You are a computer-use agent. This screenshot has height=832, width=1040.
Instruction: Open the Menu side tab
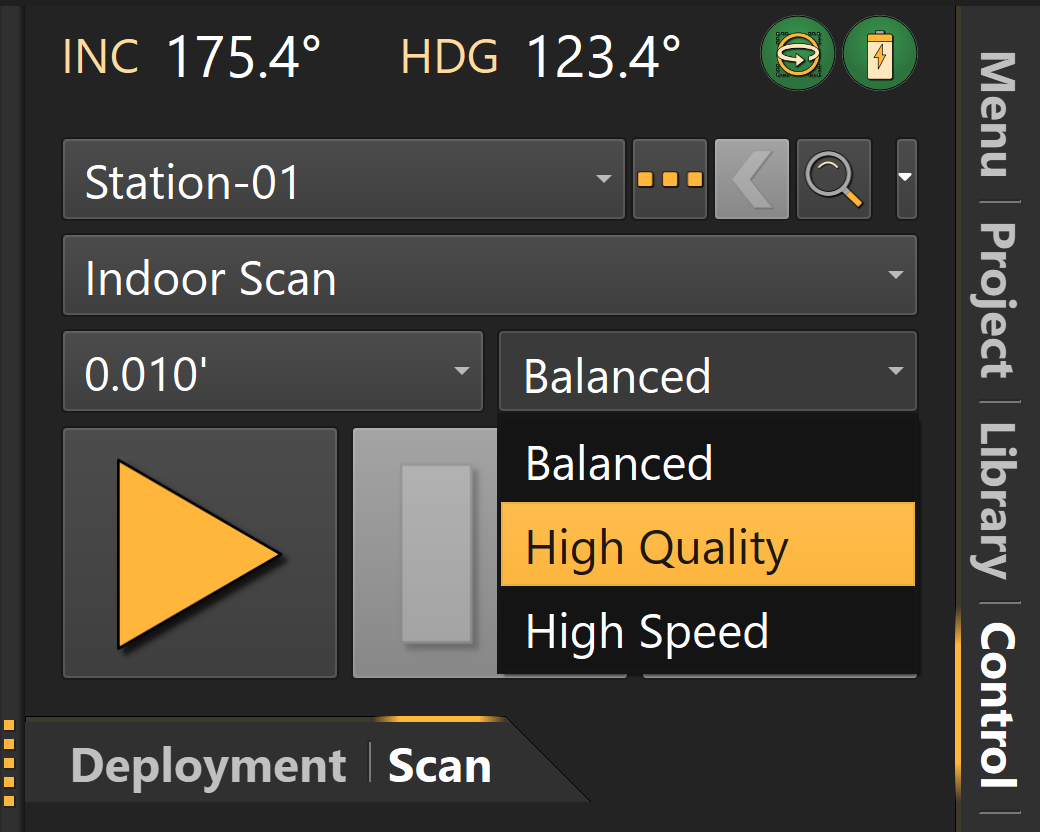pos(996,115)
